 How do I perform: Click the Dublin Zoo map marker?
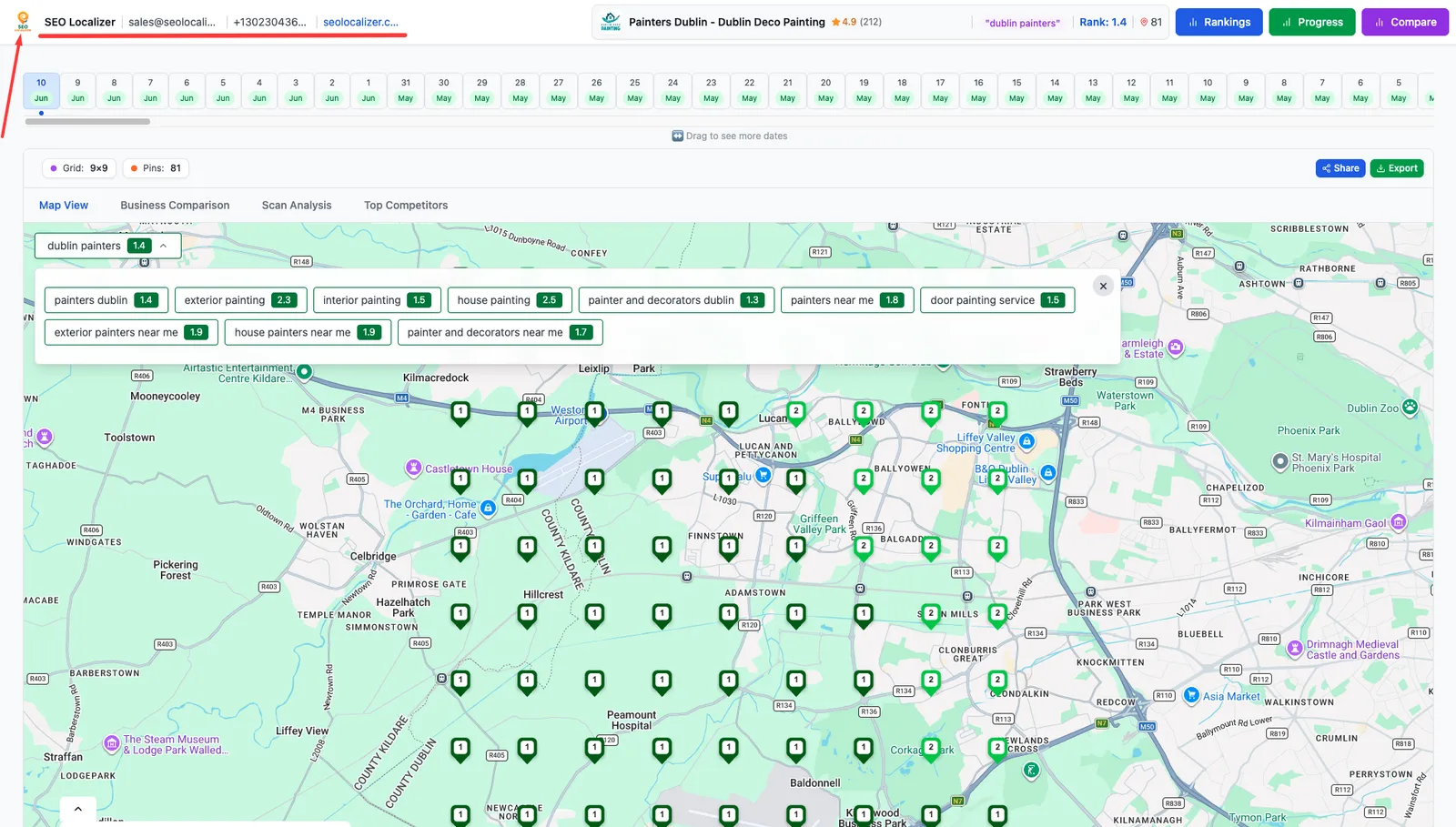point(1410,407)
